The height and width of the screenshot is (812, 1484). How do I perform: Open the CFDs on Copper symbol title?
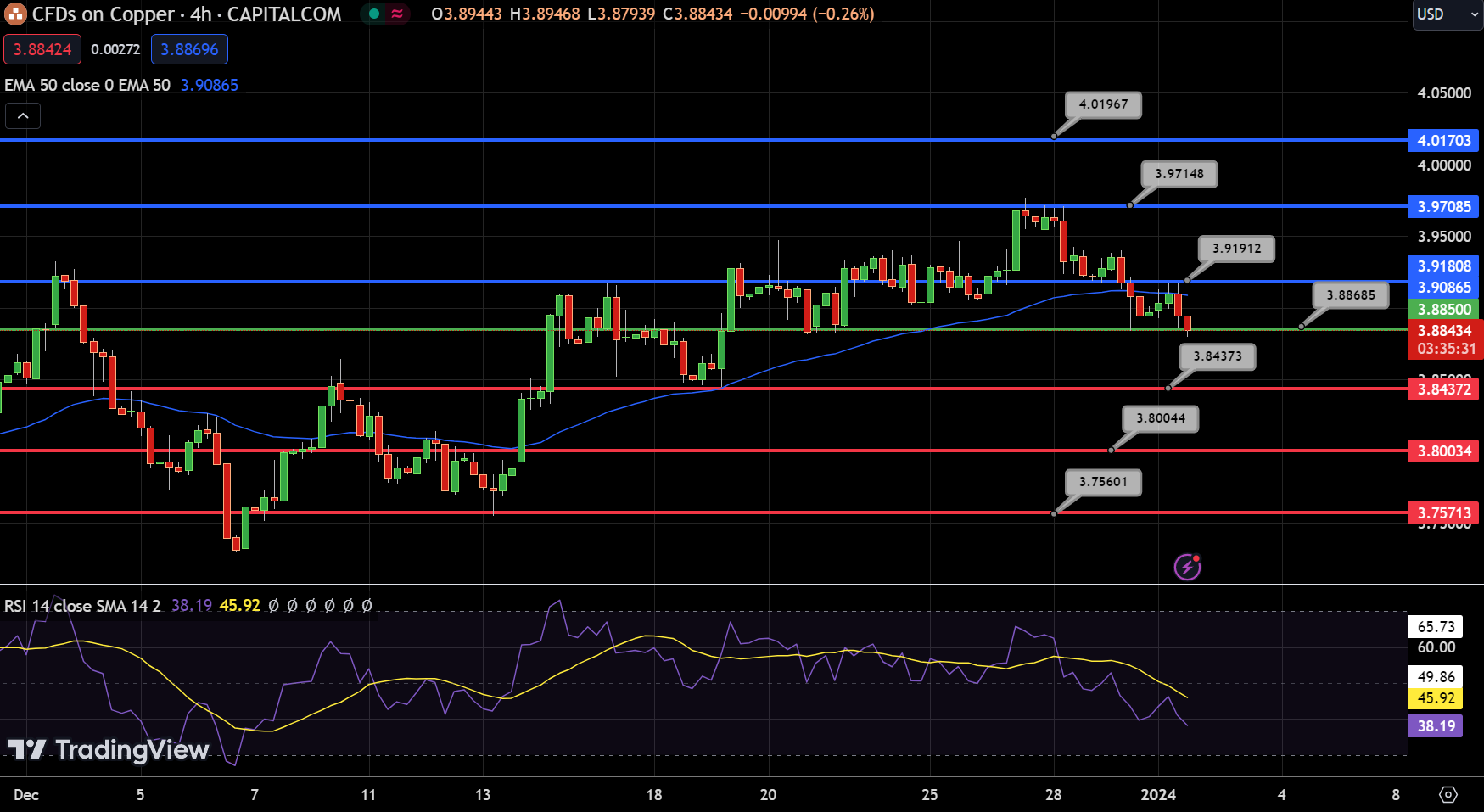click(x=187, y=14)
